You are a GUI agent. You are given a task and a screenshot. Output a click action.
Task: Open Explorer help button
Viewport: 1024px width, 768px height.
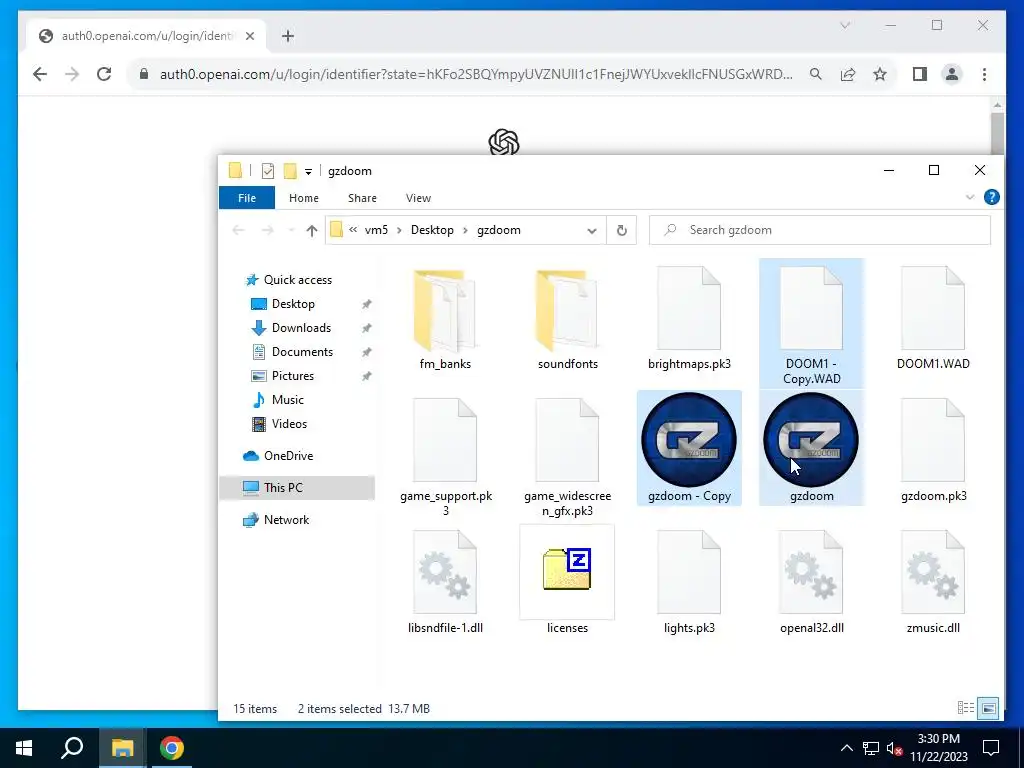[991, 197]
